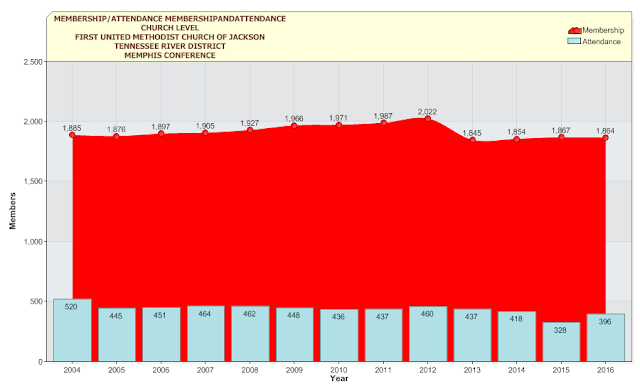Click the 2016 membership marker 1,864
The height and width of the screenshot is (391, 640).
coord(606,138)
